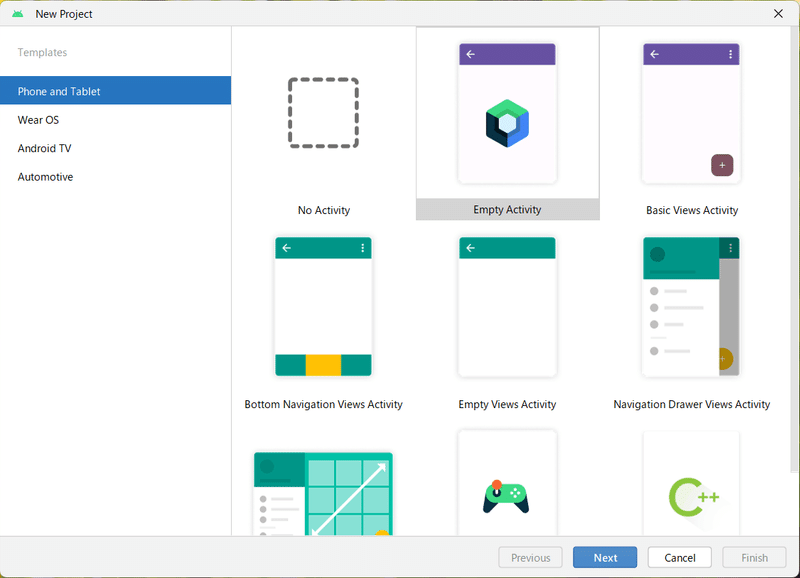Switch to Android TV templates
The width and height of the screenshot is (800, 578).
click(x=115, y=148)
